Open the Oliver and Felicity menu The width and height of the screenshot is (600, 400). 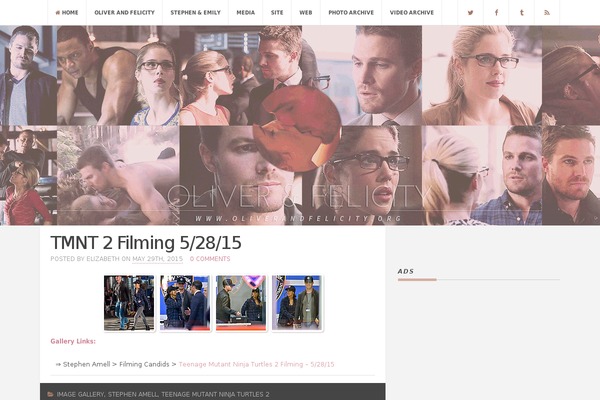[x=124, y=13]
